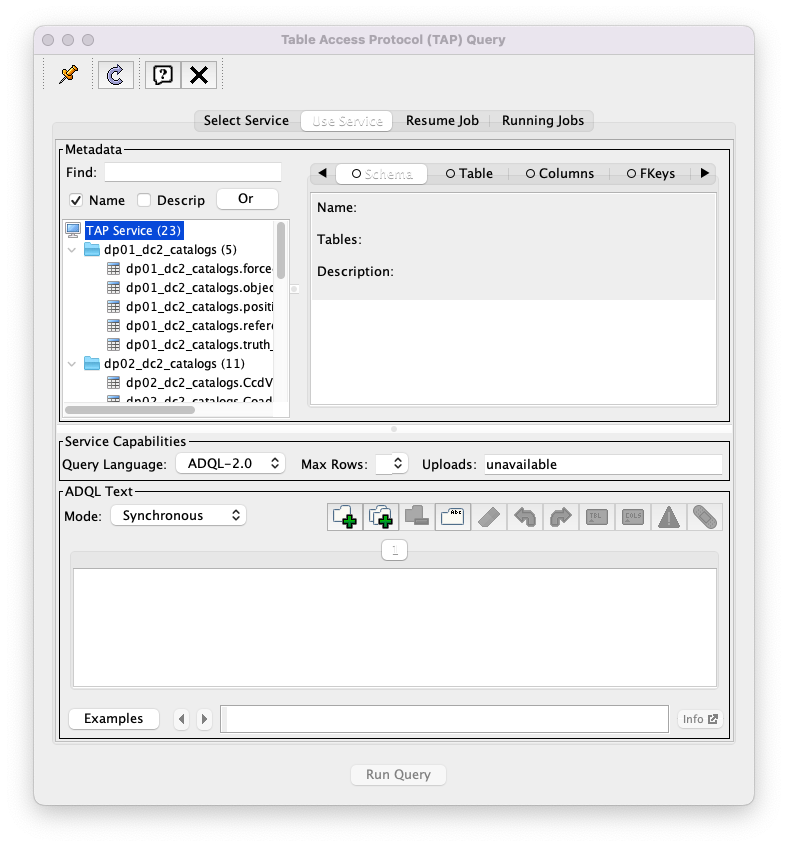Show previous example with left arrow
Viewport: 788px width, 847px height.
click(x=181, y=719)
